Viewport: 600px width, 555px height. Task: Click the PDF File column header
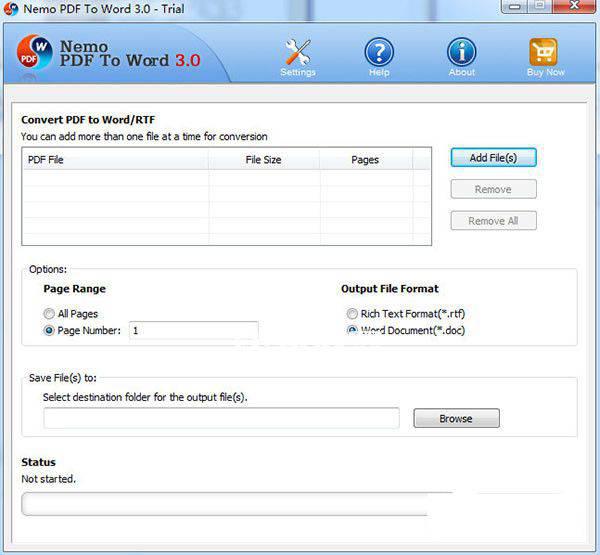pos(116,160)
